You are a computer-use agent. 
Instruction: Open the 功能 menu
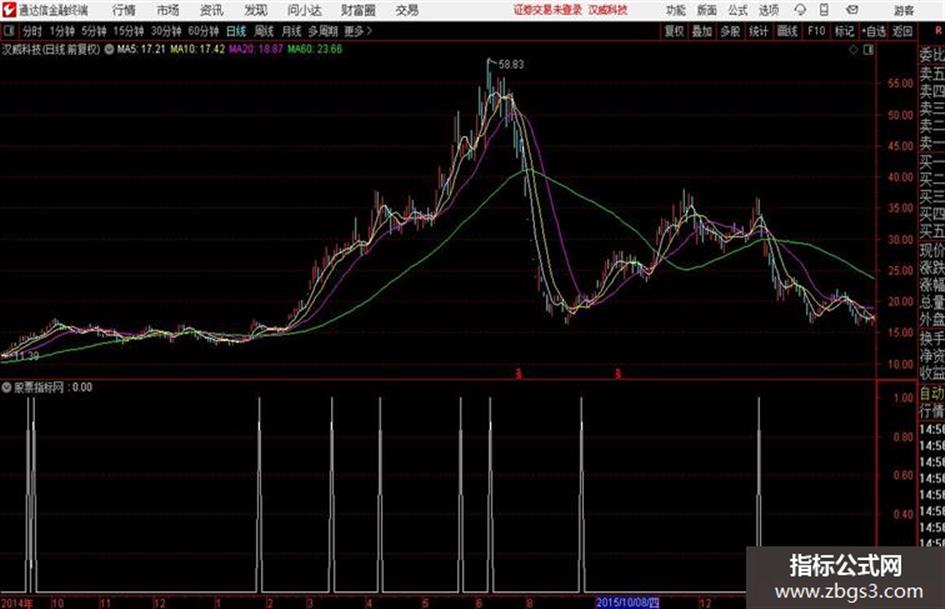click(x=676, y=10)
